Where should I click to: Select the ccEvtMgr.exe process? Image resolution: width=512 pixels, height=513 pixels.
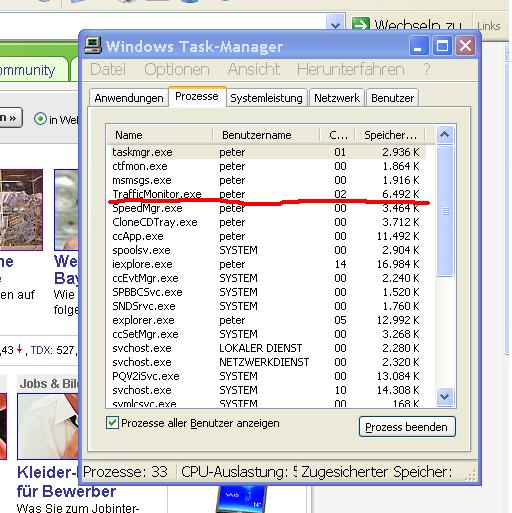[x=266, y=278]
